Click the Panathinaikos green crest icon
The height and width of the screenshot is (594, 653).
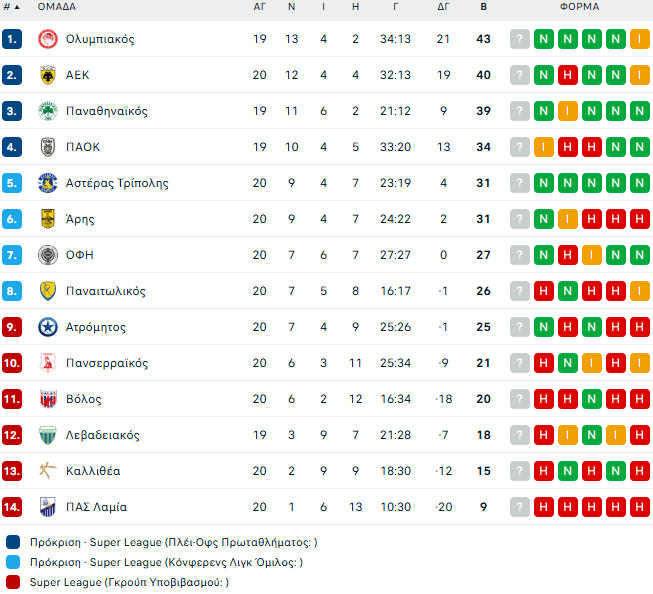[47, 111]
